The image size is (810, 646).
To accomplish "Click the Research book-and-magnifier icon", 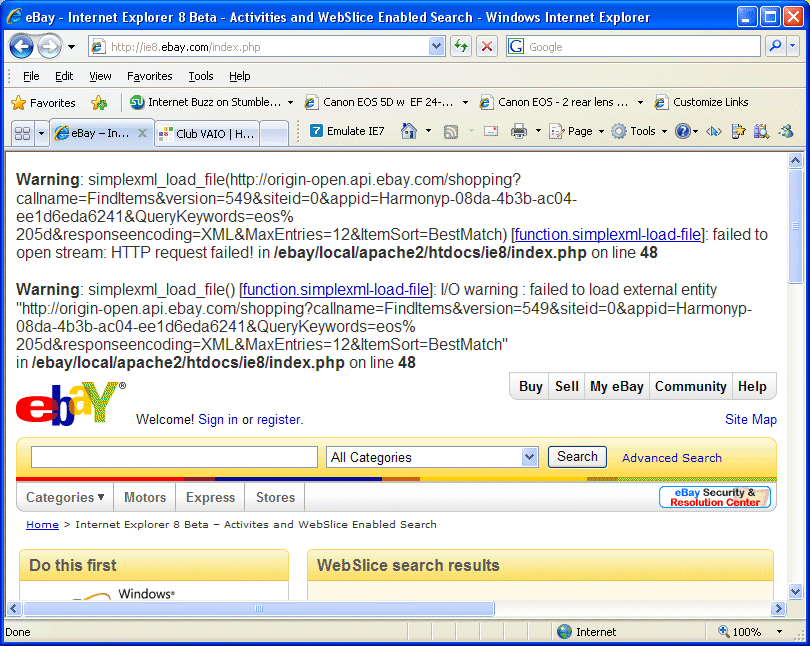I will (761, 132).
